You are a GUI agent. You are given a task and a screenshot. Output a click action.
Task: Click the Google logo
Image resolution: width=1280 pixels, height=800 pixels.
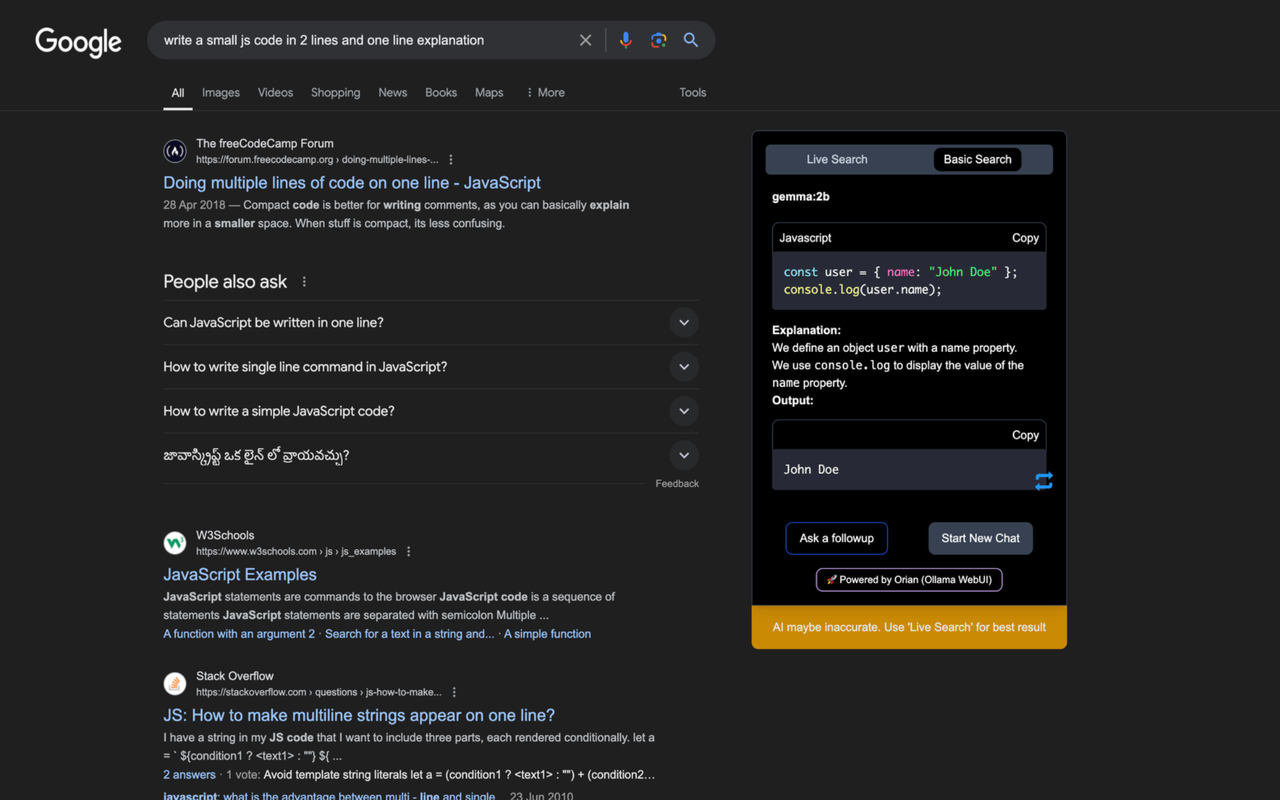(x=78, y=41)
